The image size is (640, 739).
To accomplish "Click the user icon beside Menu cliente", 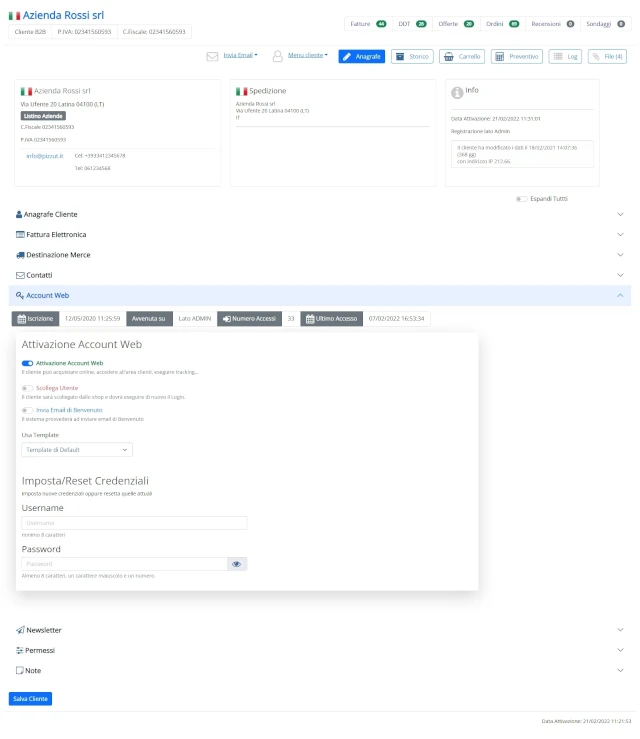I will pos(278,57).
